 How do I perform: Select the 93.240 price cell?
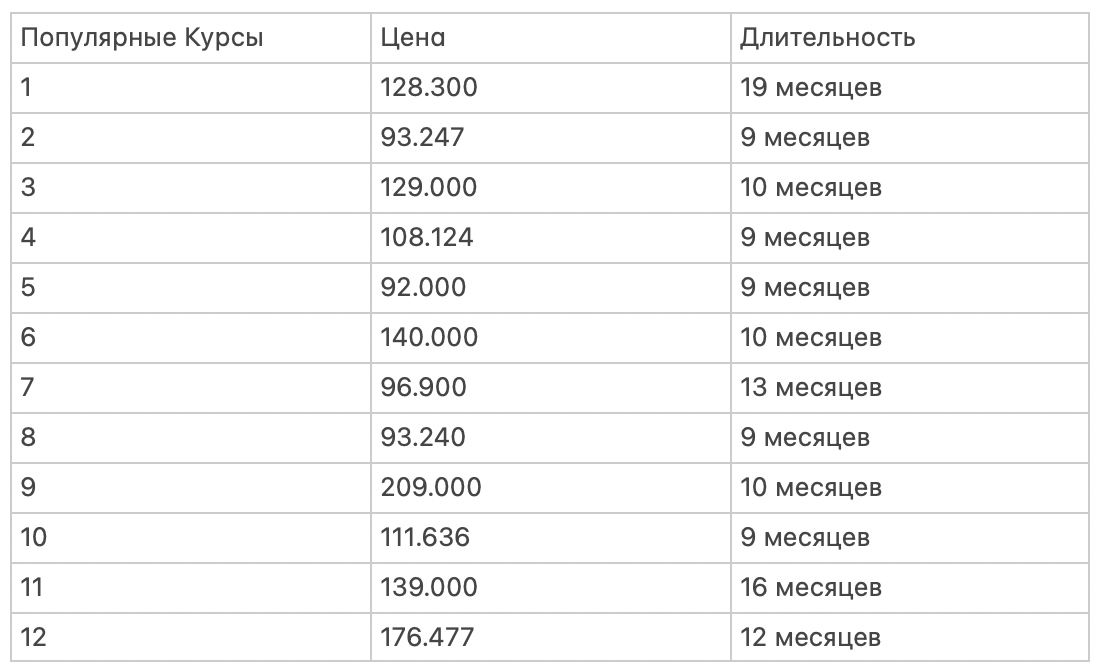pyautogui.click(x=423, y=438)
